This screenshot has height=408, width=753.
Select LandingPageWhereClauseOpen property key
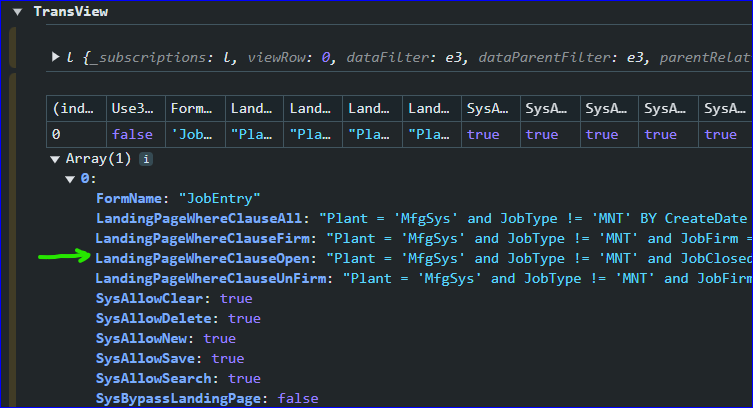(x=203, y=259)
